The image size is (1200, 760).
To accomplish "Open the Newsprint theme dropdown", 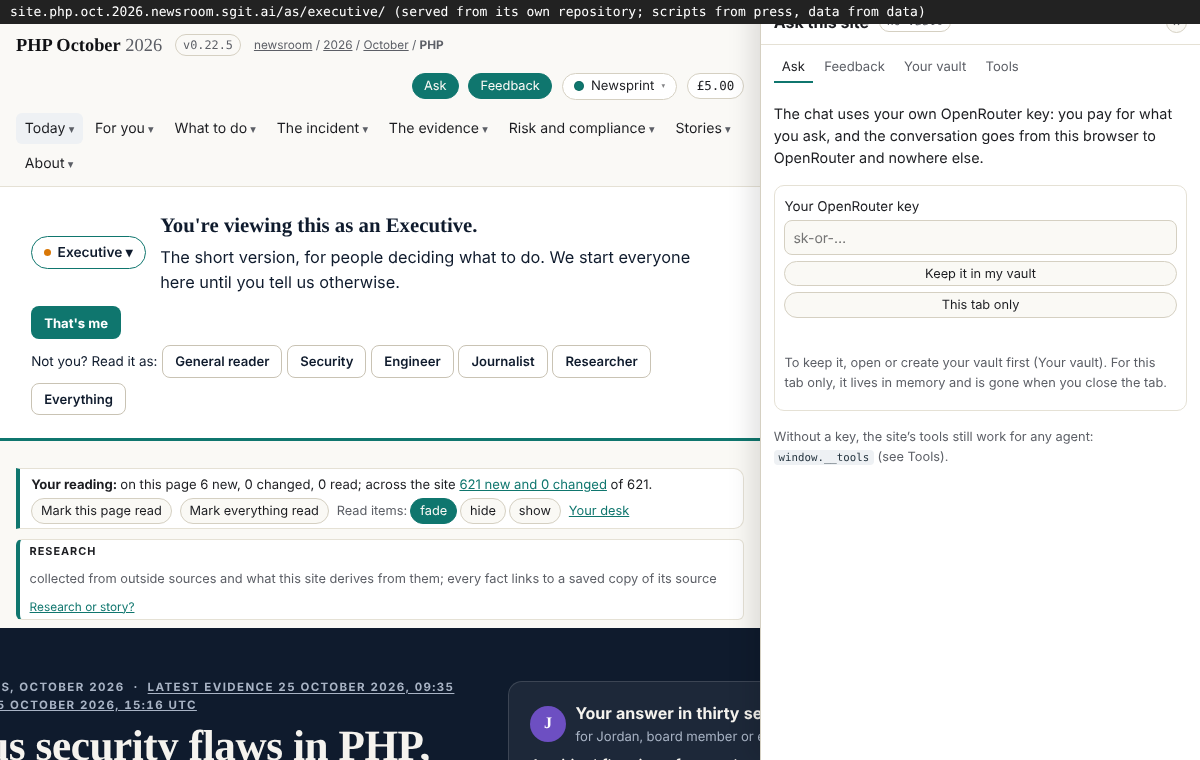I will coord(619,86).
